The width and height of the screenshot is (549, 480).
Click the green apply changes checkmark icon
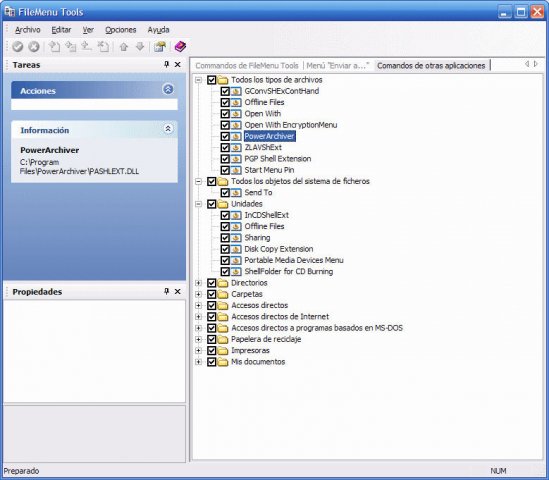pos(18,47)
